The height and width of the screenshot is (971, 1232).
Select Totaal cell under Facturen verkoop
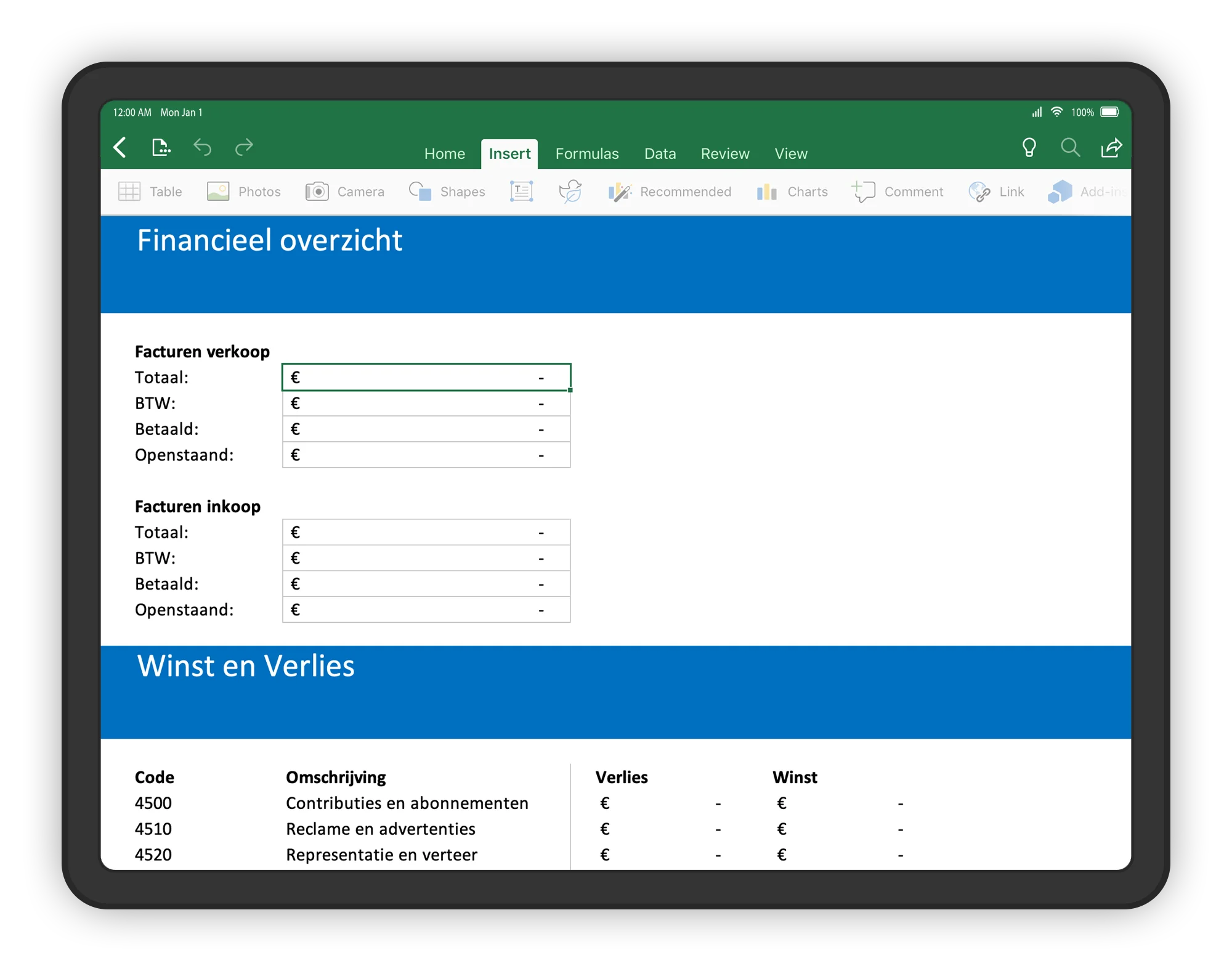[x=426, y=377]
